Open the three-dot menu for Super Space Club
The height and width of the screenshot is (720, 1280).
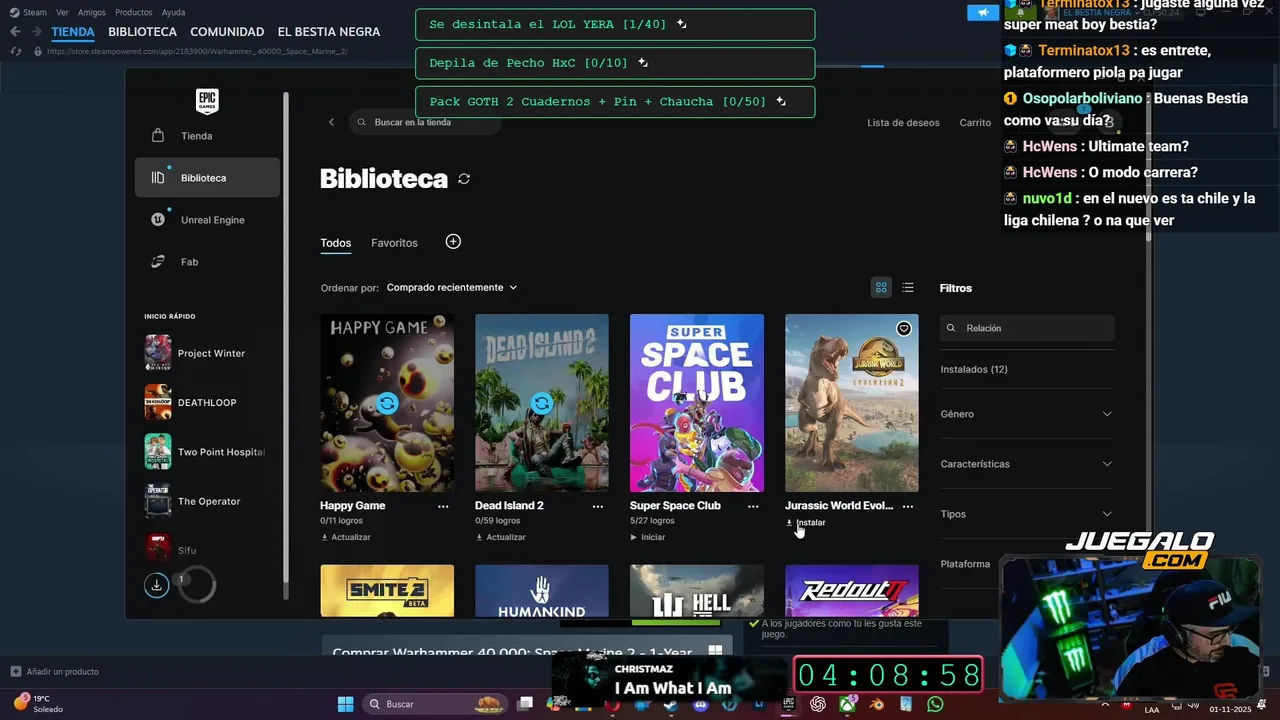753,507
